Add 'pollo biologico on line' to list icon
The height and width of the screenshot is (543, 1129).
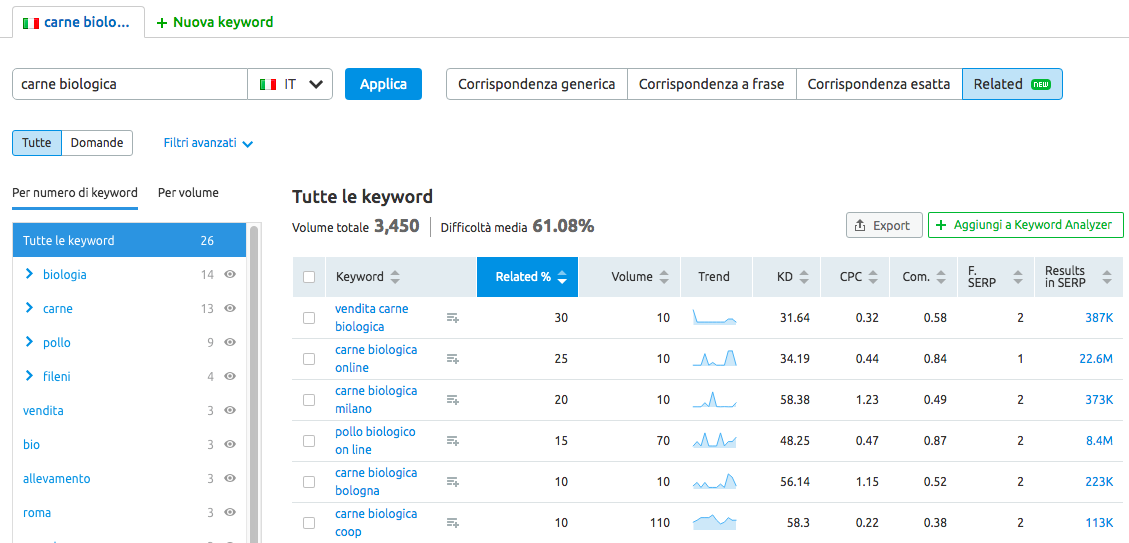point(452,441)
